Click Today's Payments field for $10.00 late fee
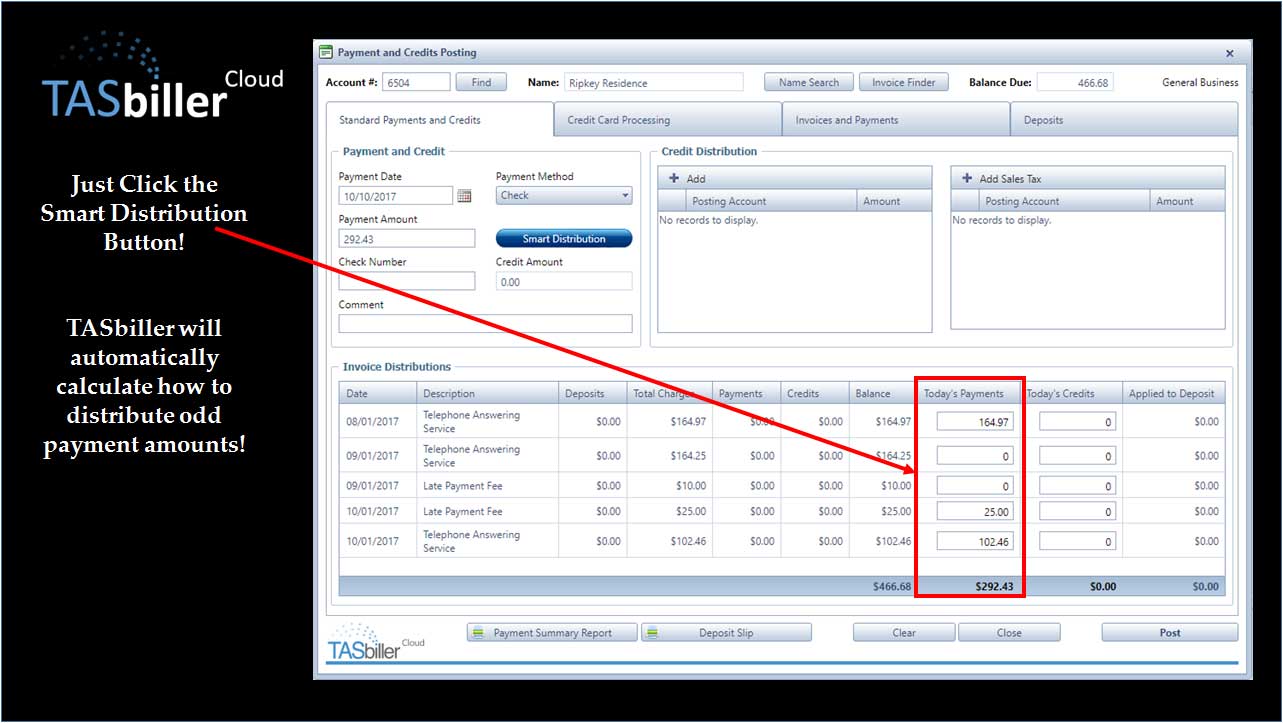This screenshot has width=1283, height=723. coord(975,486)
